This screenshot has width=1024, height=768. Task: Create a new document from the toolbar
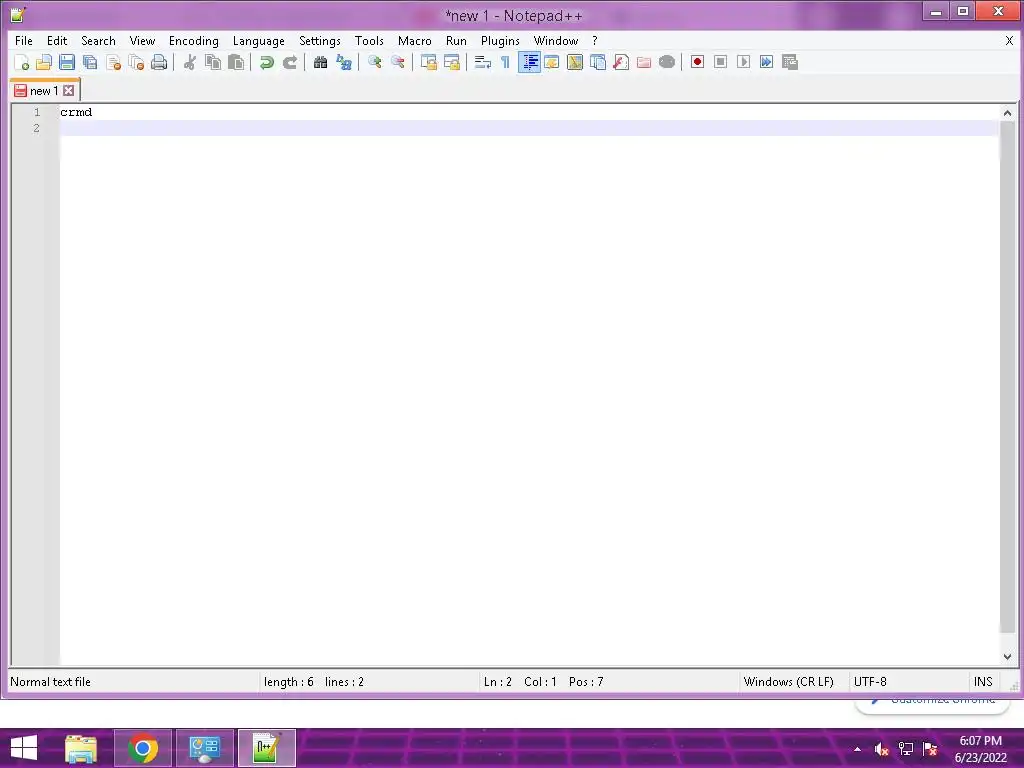click(22, 62)
